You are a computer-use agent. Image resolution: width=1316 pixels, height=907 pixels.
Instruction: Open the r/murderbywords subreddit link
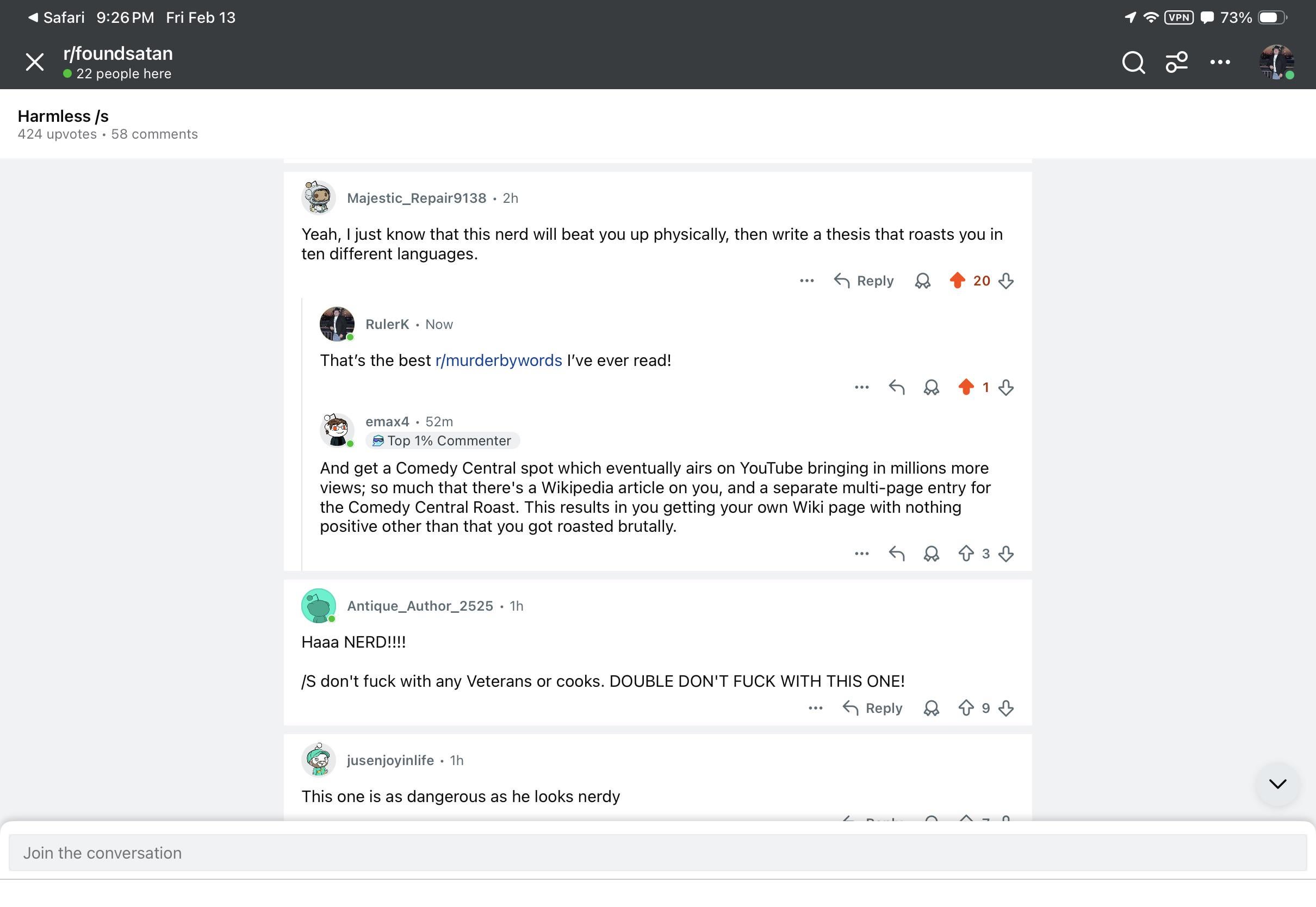tap(498, 361)
